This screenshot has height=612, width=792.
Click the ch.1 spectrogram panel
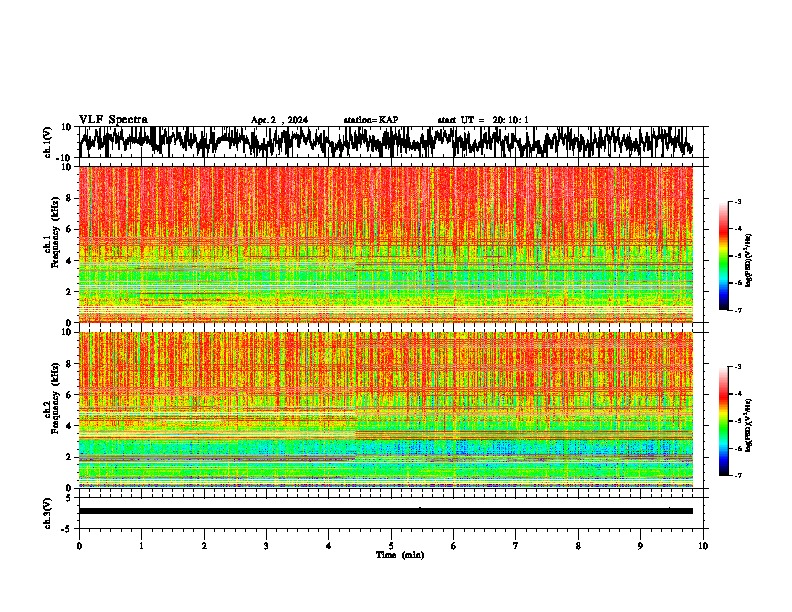tap(386, 244)
